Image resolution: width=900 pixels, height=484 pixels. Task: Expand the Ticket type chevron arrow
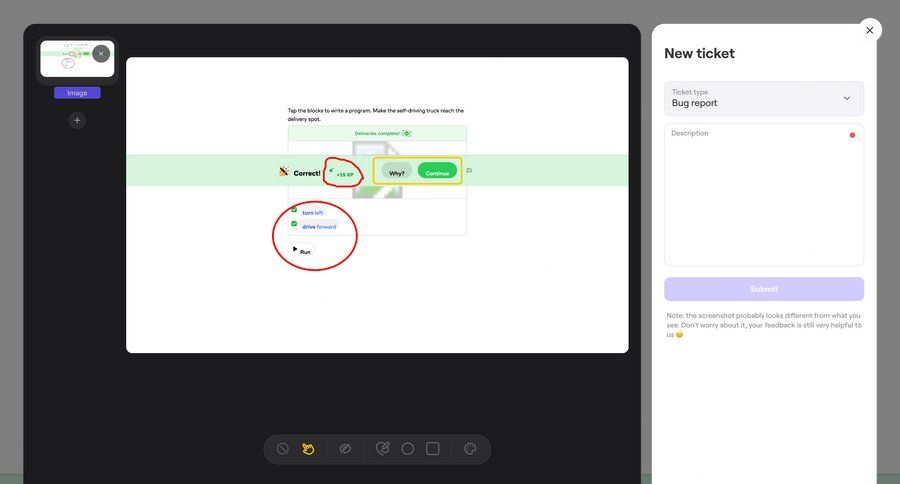(x=846, y=98)
